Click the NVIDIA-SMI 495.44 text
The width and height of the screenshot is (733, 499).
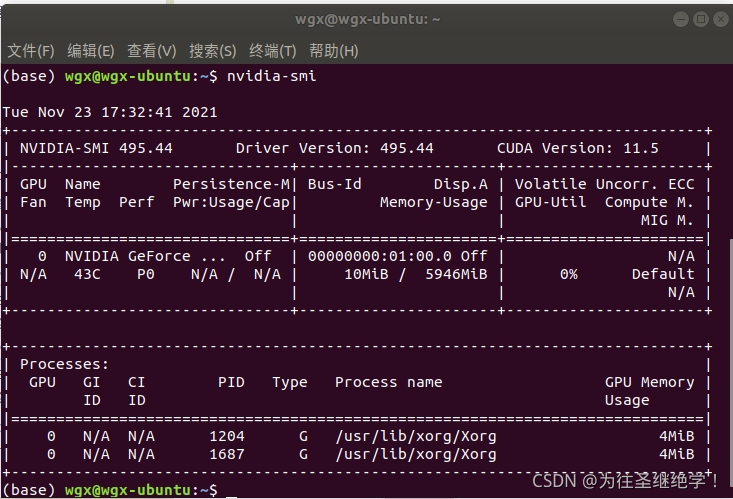[x=96, y=148]
